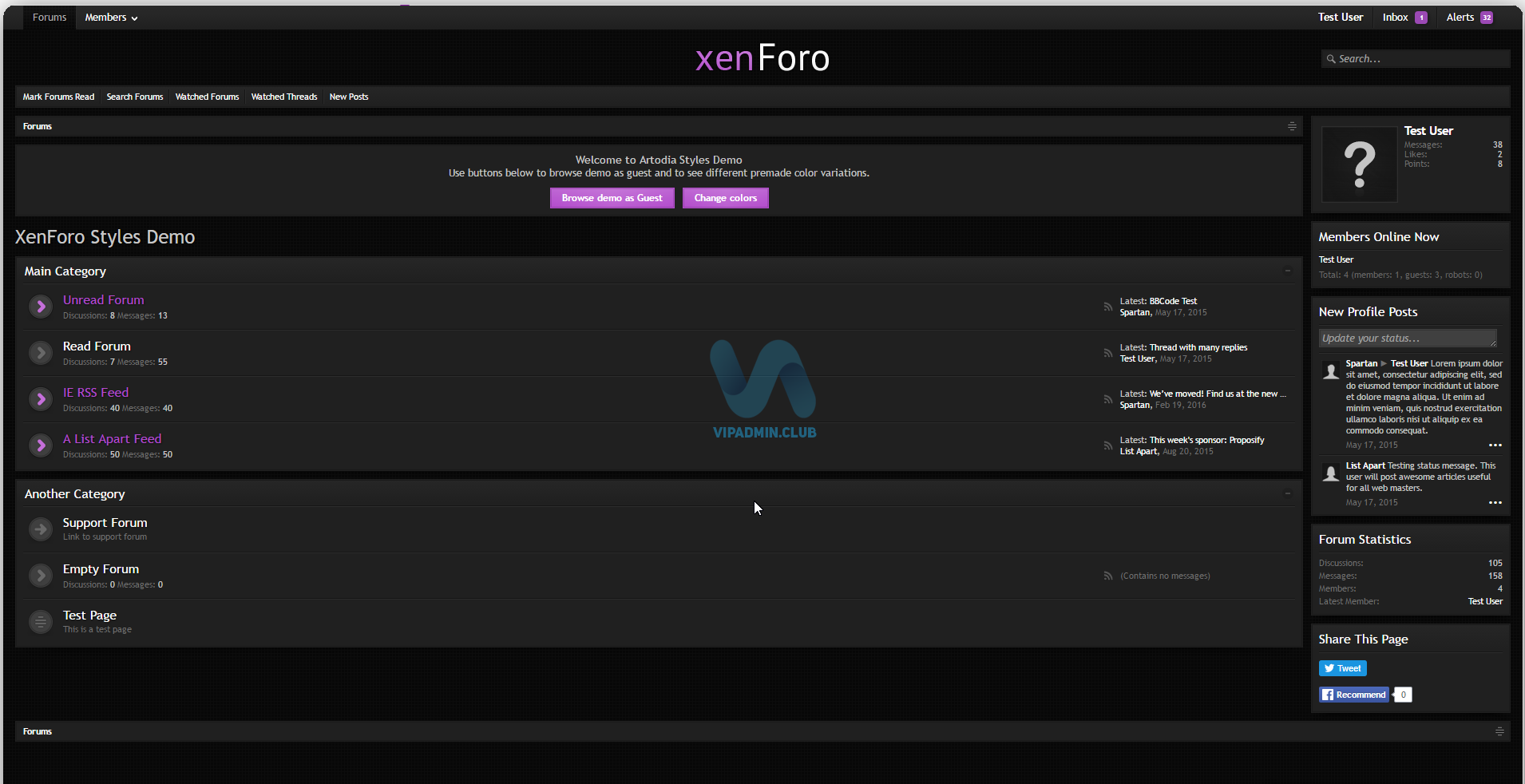This screenshot has width=1525, height=784.
Task: Expand the Members dropdown menu
Action: [x=111, y=18]
